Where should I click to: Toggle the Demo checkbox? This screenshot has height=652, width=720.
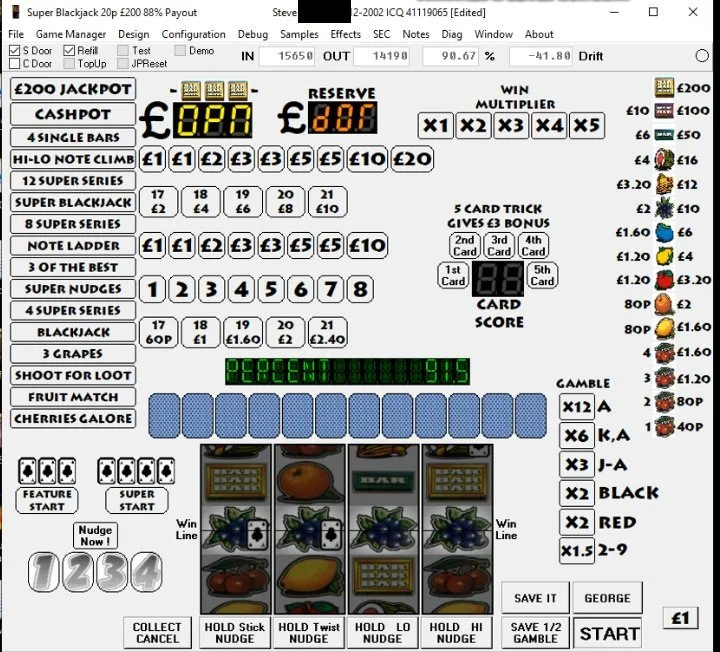180,51
